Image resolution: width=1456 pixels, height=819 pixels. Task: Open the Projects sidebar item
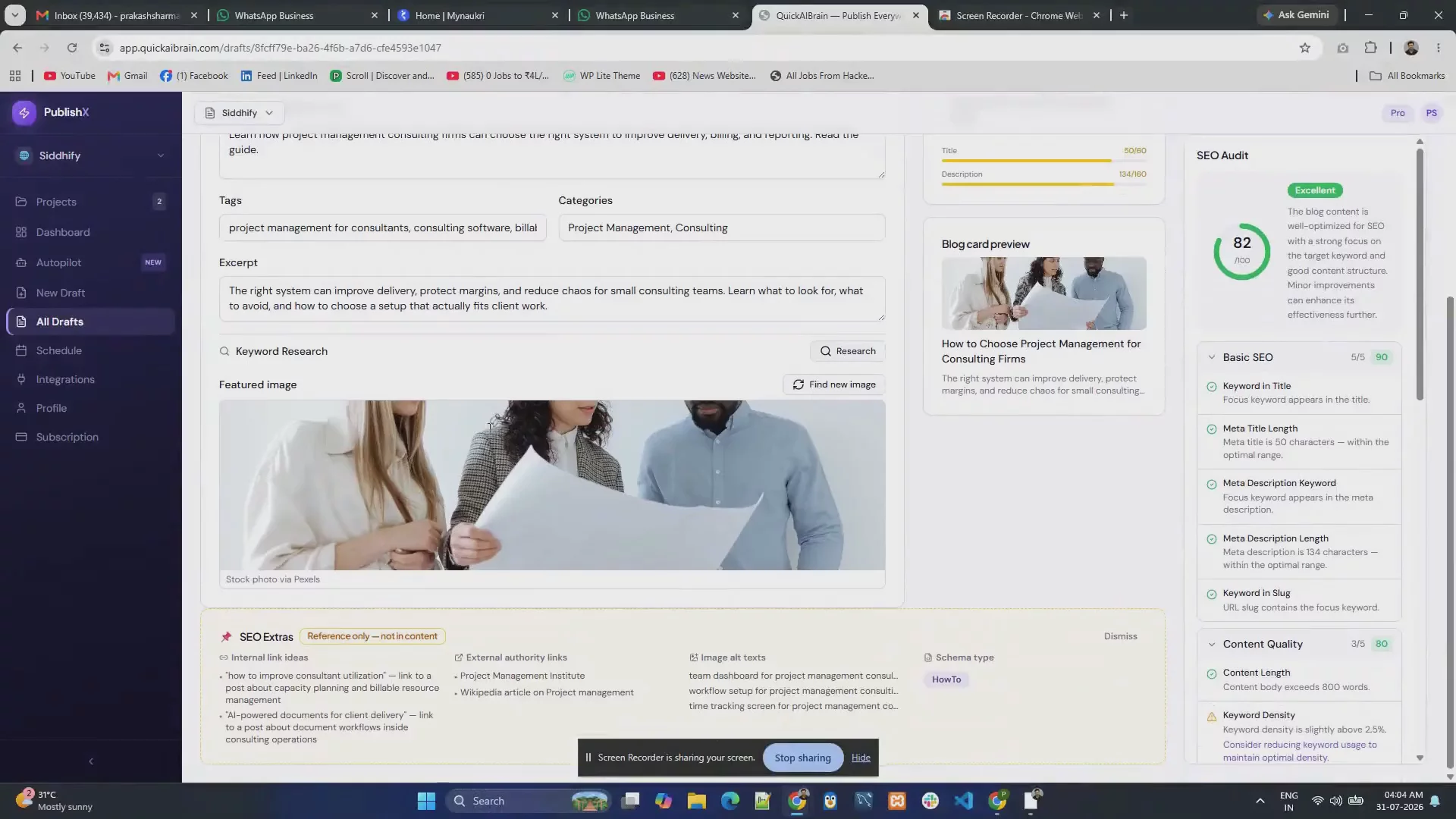[91, 202]
